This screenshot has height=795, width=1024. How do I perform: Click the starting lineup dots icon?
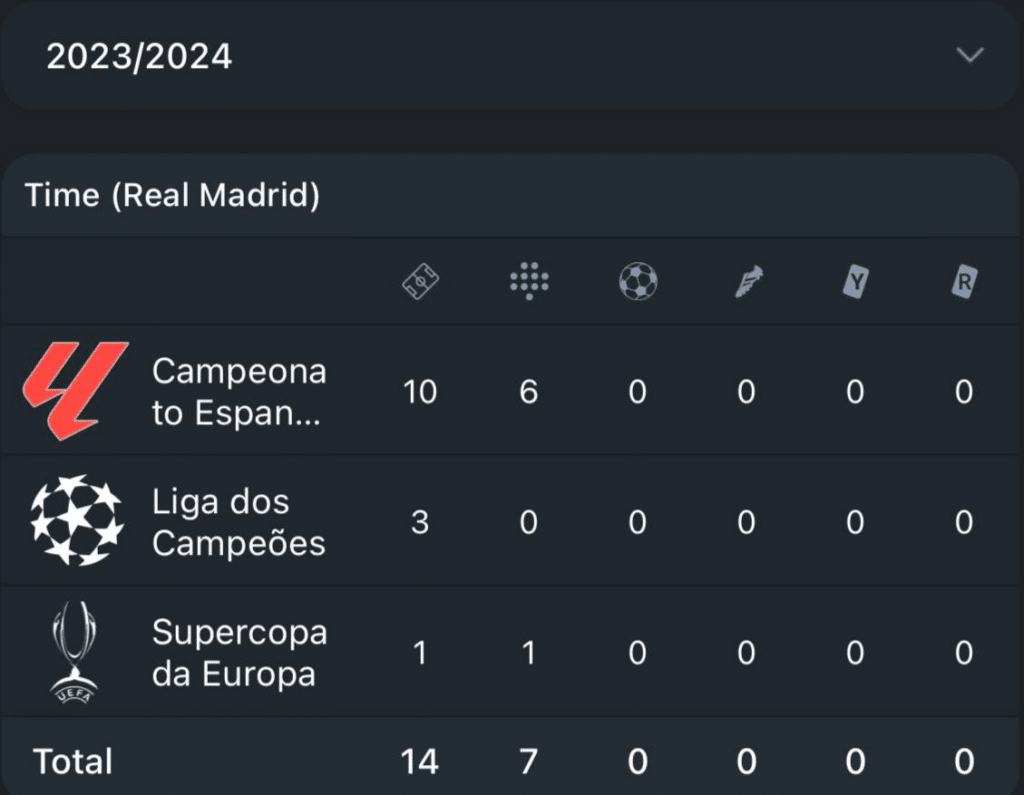tap(529, 283)
